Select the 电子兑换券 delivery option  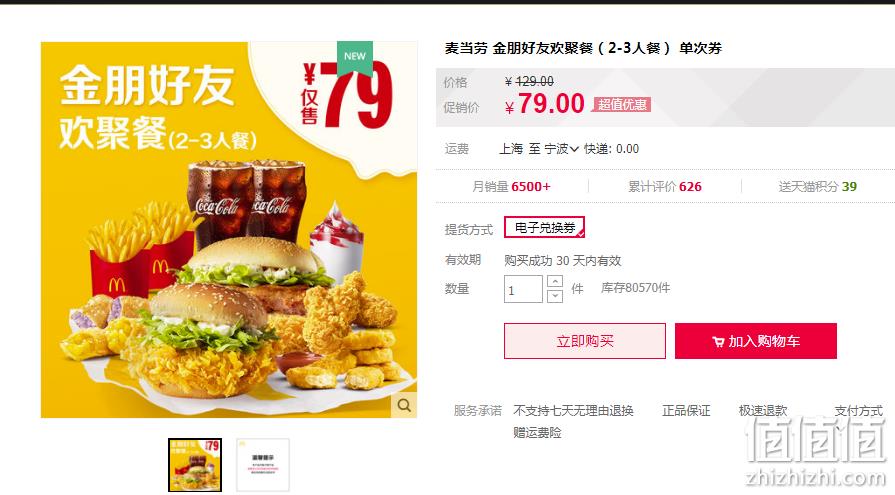(545, 228)
